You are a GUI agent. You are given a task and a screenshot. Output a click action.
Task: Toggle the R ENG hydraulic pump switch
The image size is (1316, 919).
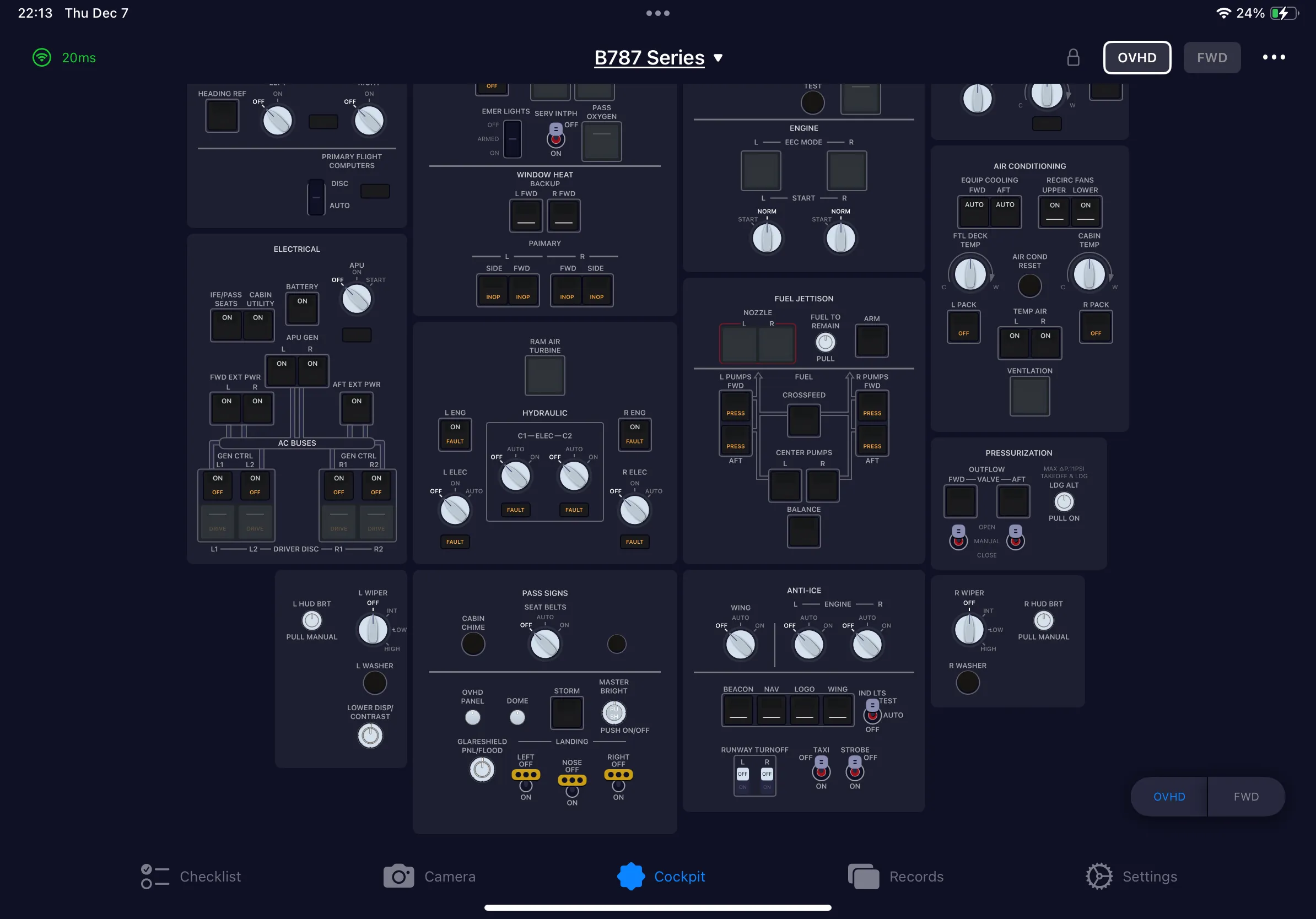point(634,434)
